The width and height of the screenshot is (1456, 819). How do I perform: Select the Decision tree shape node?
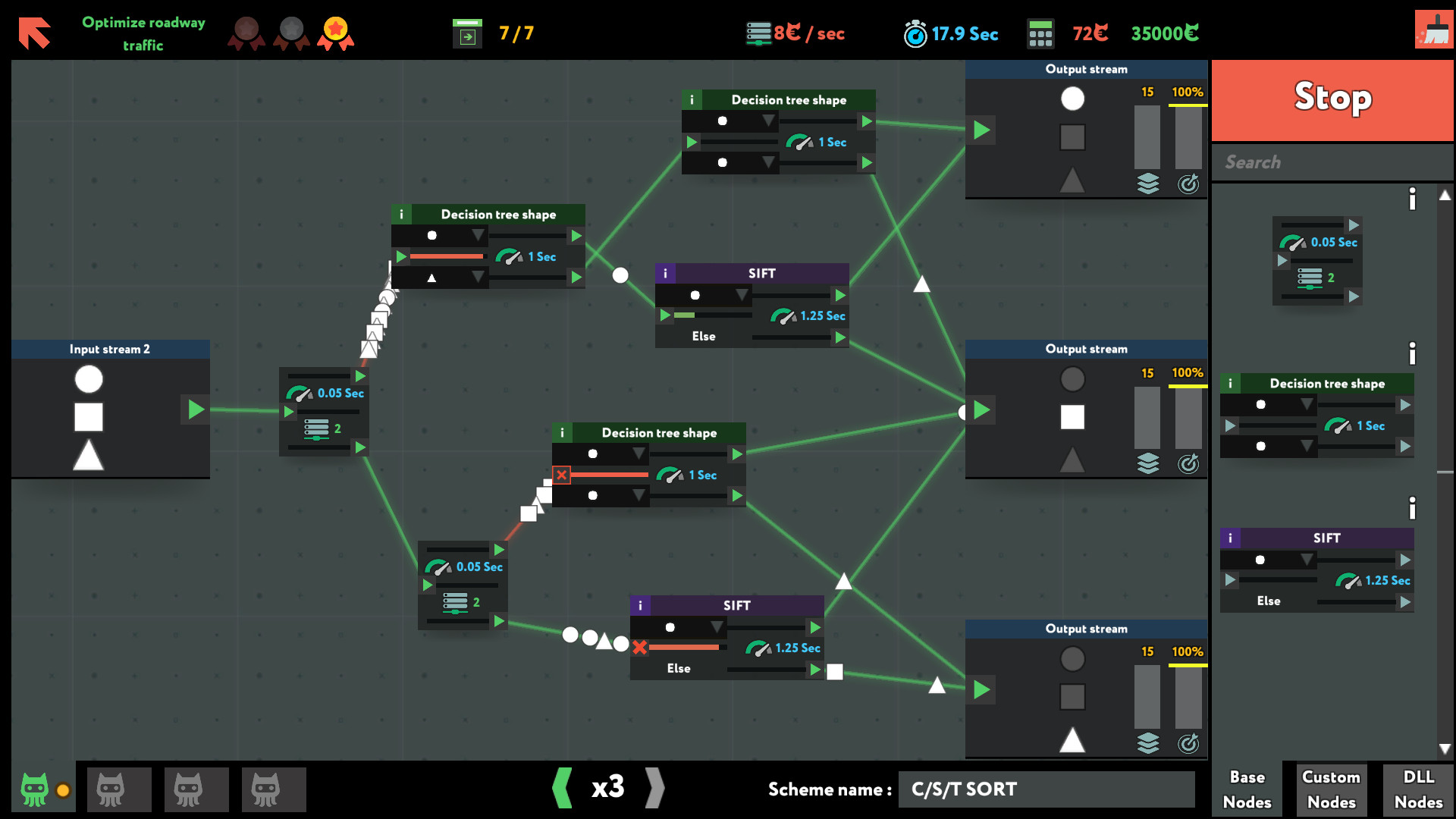[x=496, y=213]
